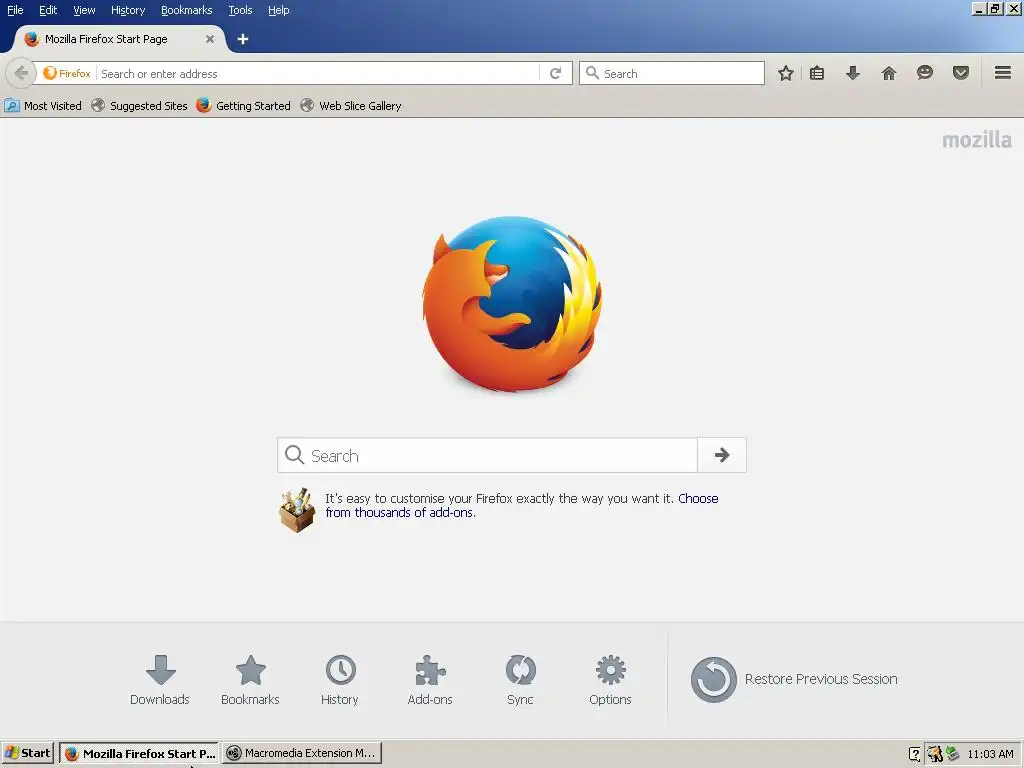Switch to Macromedia Extension Manager taskbar item
Image resolution: width=1024 pixels, height=768 pixels.
[x=302, y=753]
